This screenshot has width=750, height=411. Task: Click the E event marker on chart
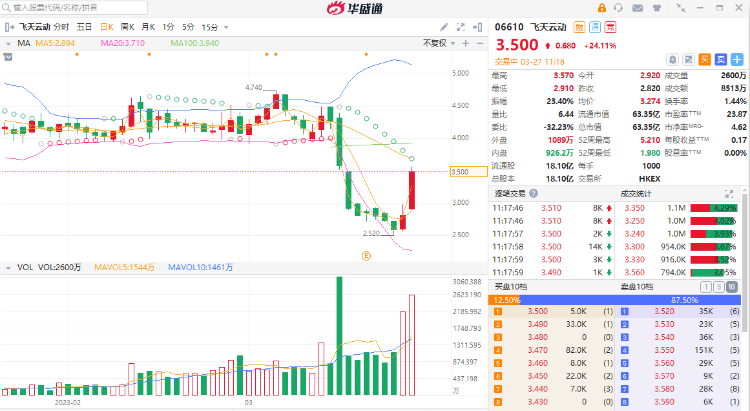366,256
